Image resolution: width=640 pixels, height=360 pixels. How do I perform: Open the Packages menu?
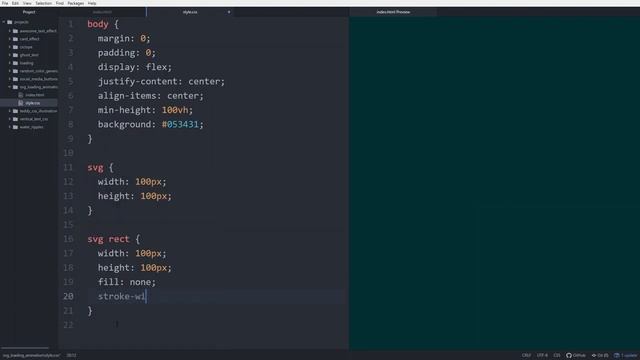tap(76, 3)
